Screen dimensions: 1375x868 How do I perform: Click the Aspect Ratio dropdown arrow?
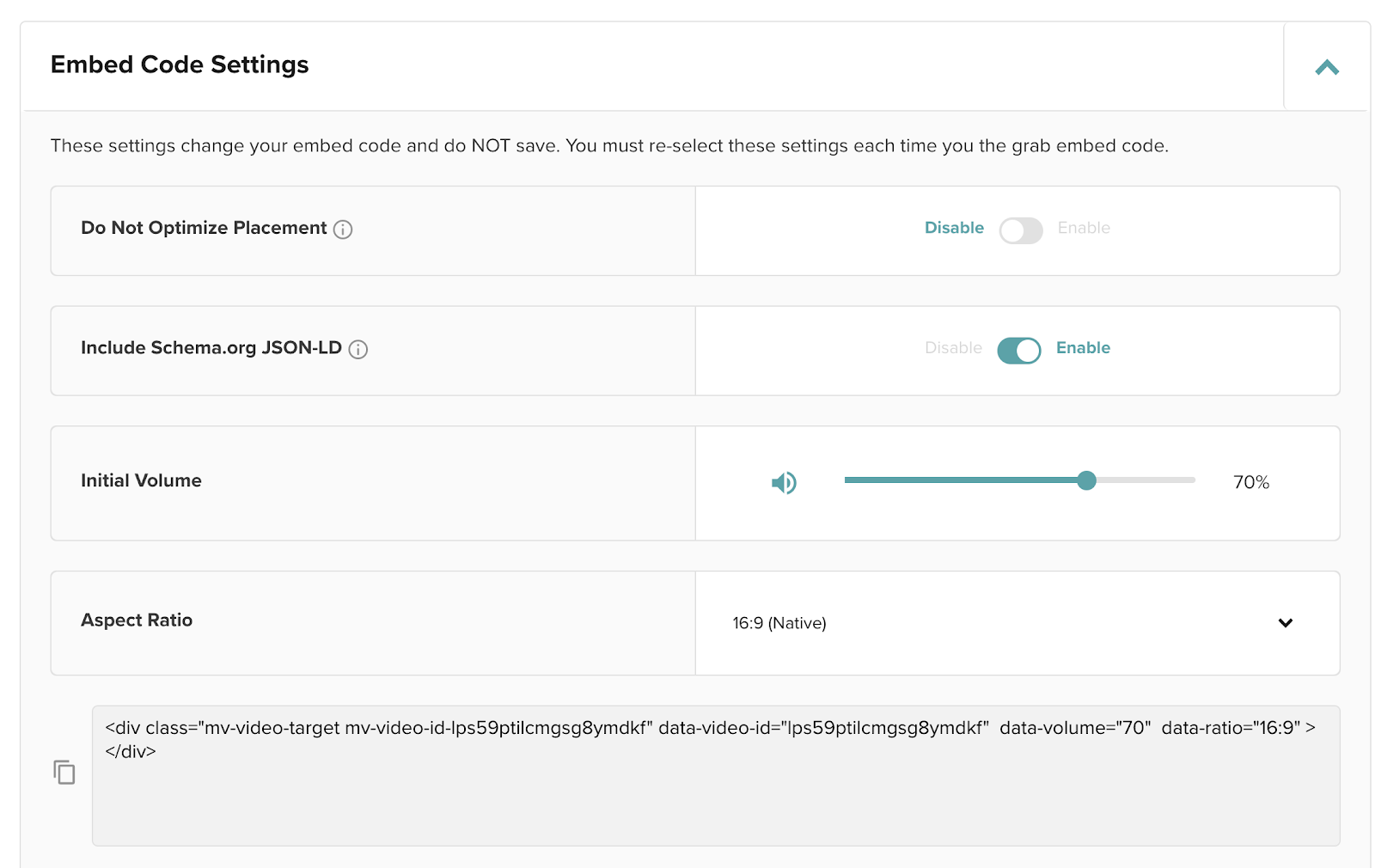[x=1285, y=623]
